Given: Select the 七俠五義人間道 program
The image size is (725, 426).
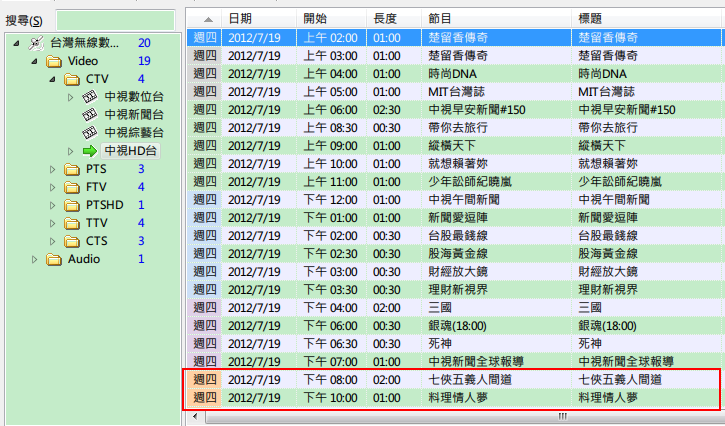Looking at the screenshot, I should (x=456, y=380).
